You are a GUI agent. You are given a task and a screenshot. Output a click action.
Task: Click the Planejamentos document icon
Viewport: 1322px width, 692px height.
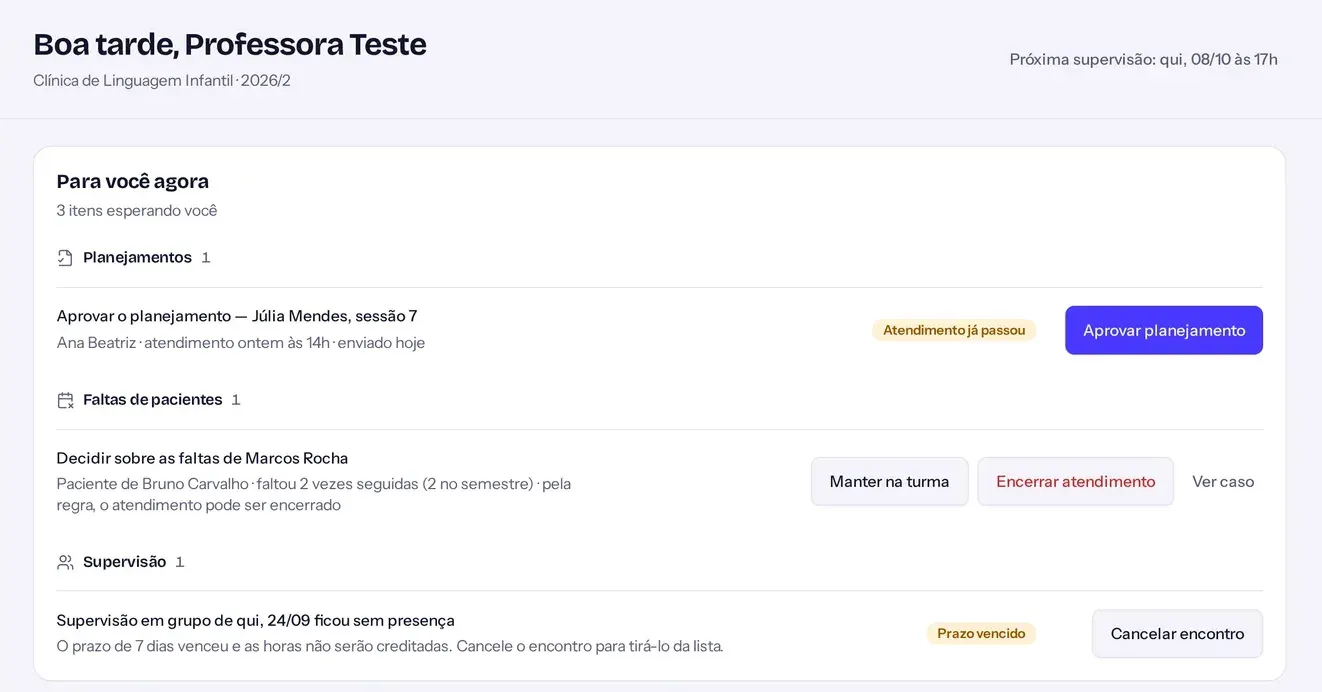tap(65, 258)
